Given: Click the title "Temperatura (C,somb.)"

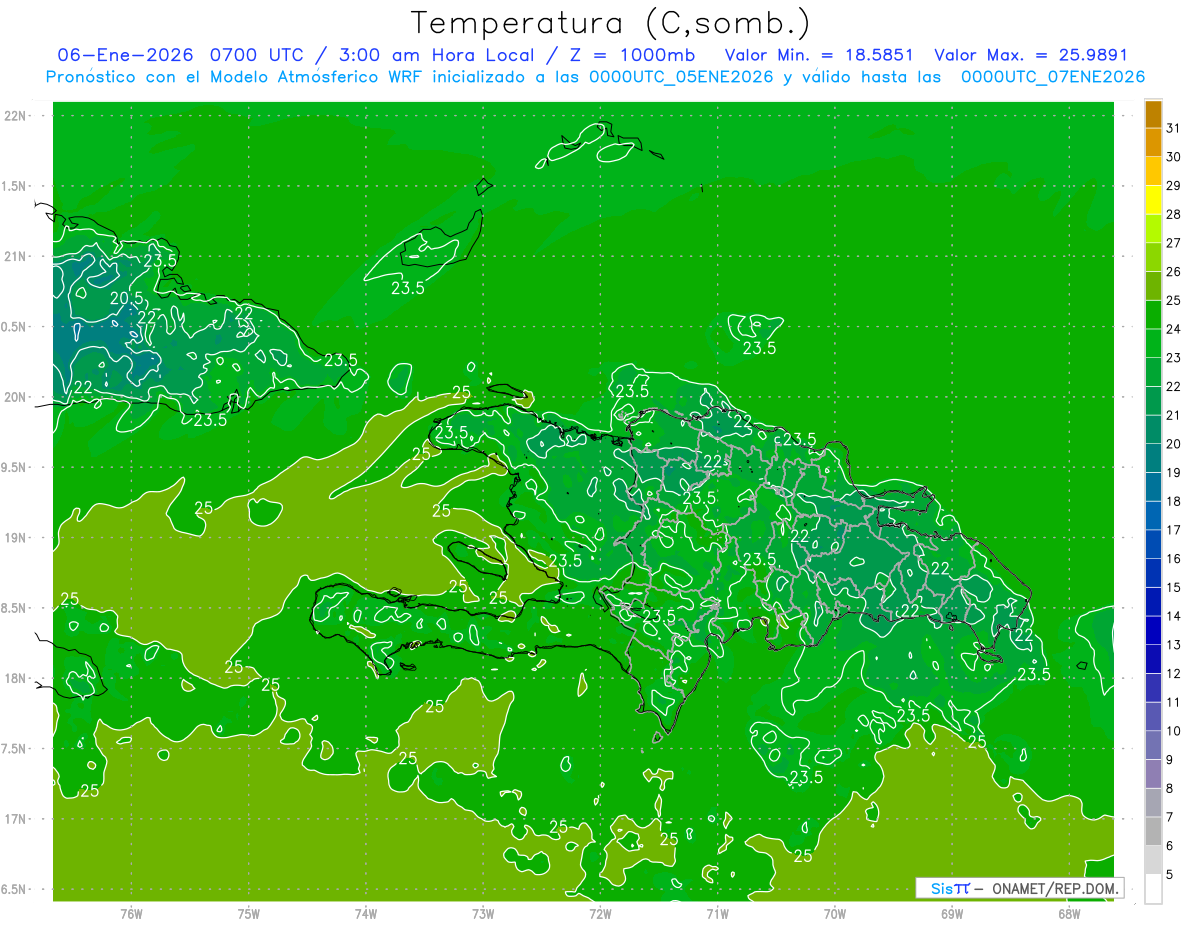Looking at the screenshot, I should click(x=610, y=23).
